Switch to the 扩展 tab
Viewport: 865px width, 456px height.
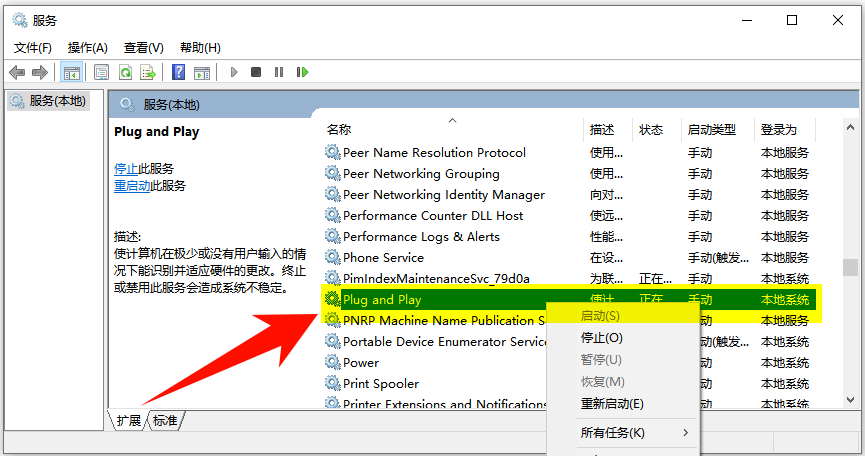[129, 421]
